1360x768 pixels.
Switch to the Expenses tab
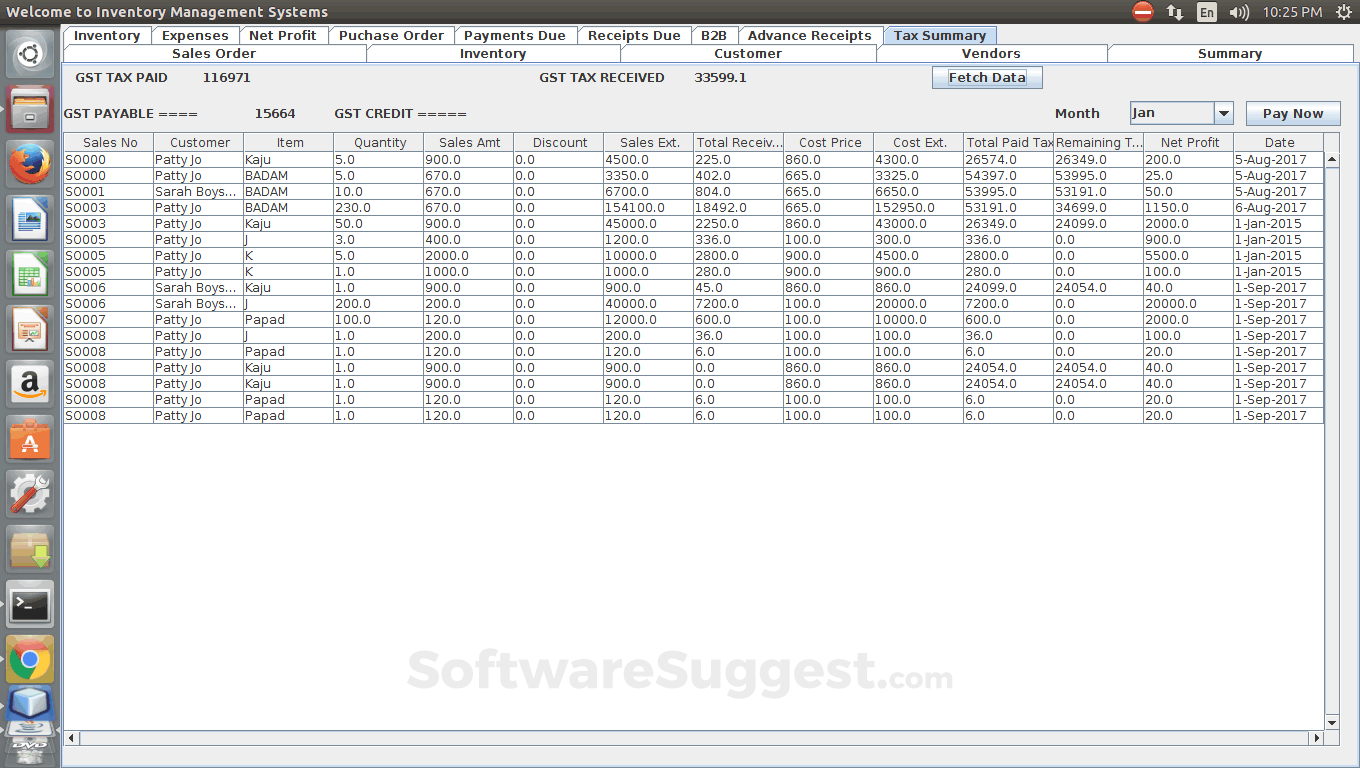point(195,35)
